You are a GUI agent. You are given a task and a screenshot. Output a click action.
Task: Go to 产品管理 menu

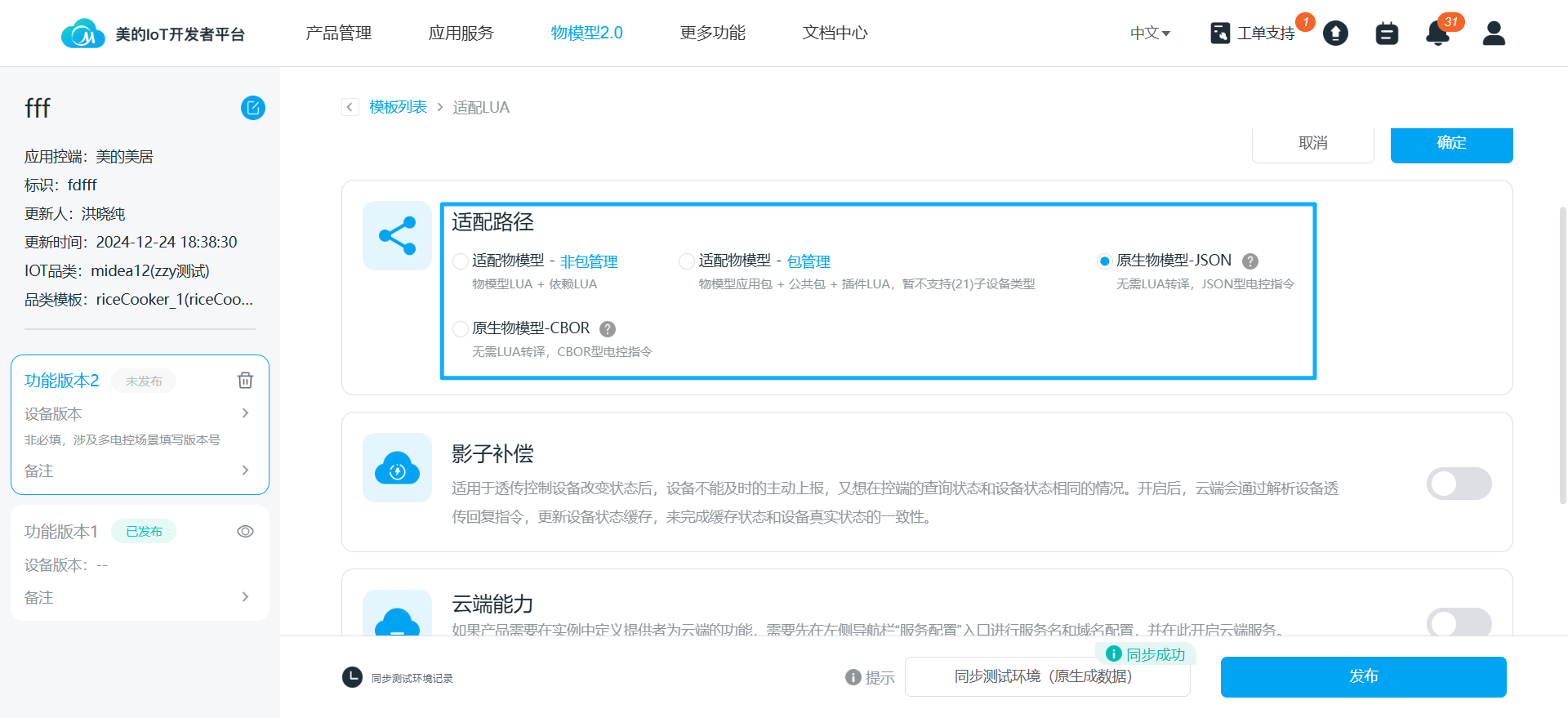(338, 33)
